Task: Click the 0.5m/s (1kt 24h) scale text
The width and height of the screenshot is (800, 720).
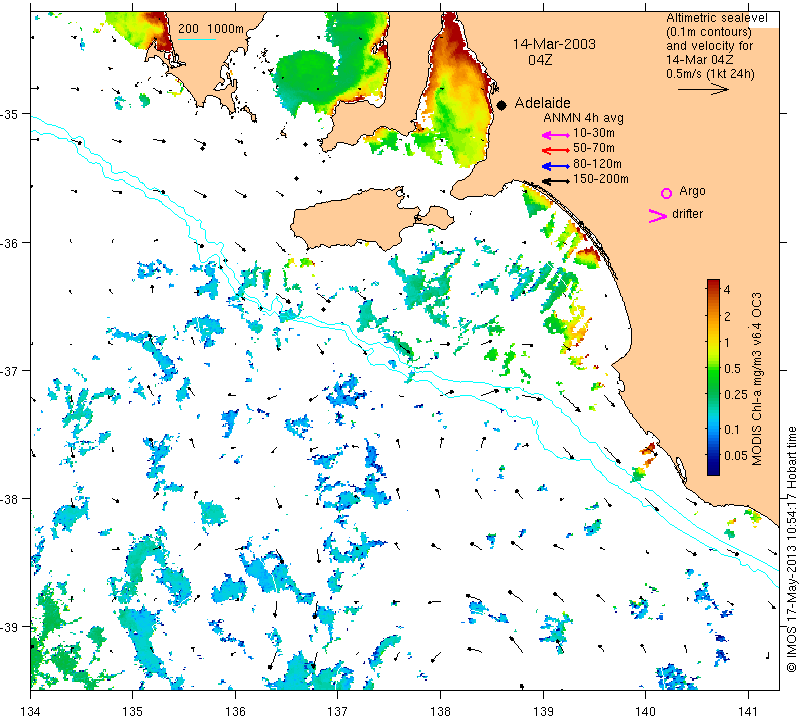Action: (x=710, y=74)
